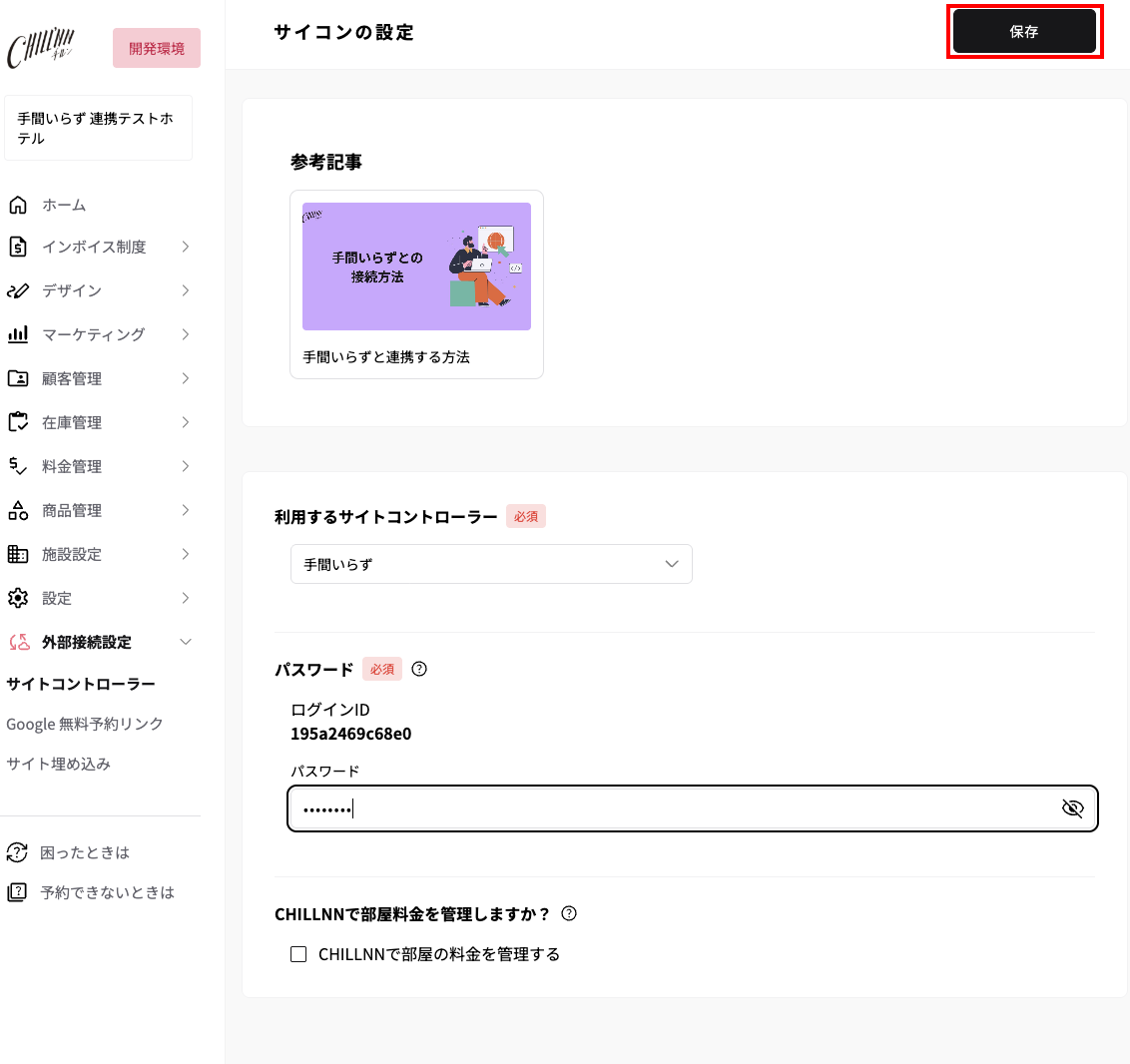Click the 在庫管理 clipboard icon

[18, 422]
